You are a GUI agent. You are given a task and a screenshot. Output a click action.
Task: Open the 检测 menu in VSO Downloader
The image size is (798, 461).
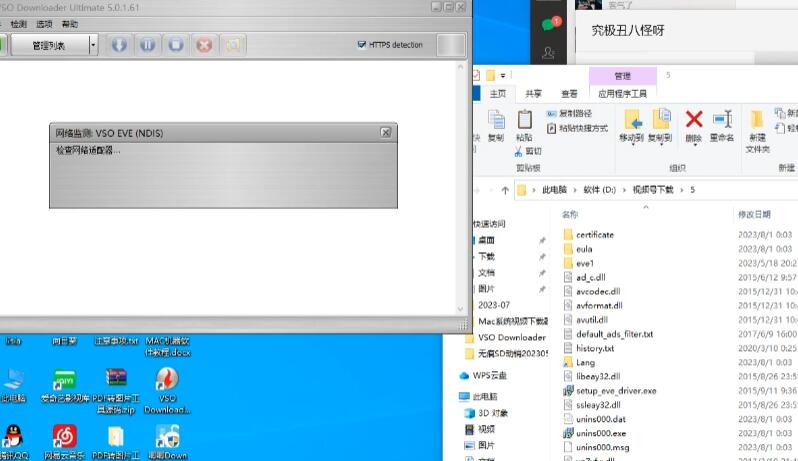pyautogui.click(x=19, y=24)
